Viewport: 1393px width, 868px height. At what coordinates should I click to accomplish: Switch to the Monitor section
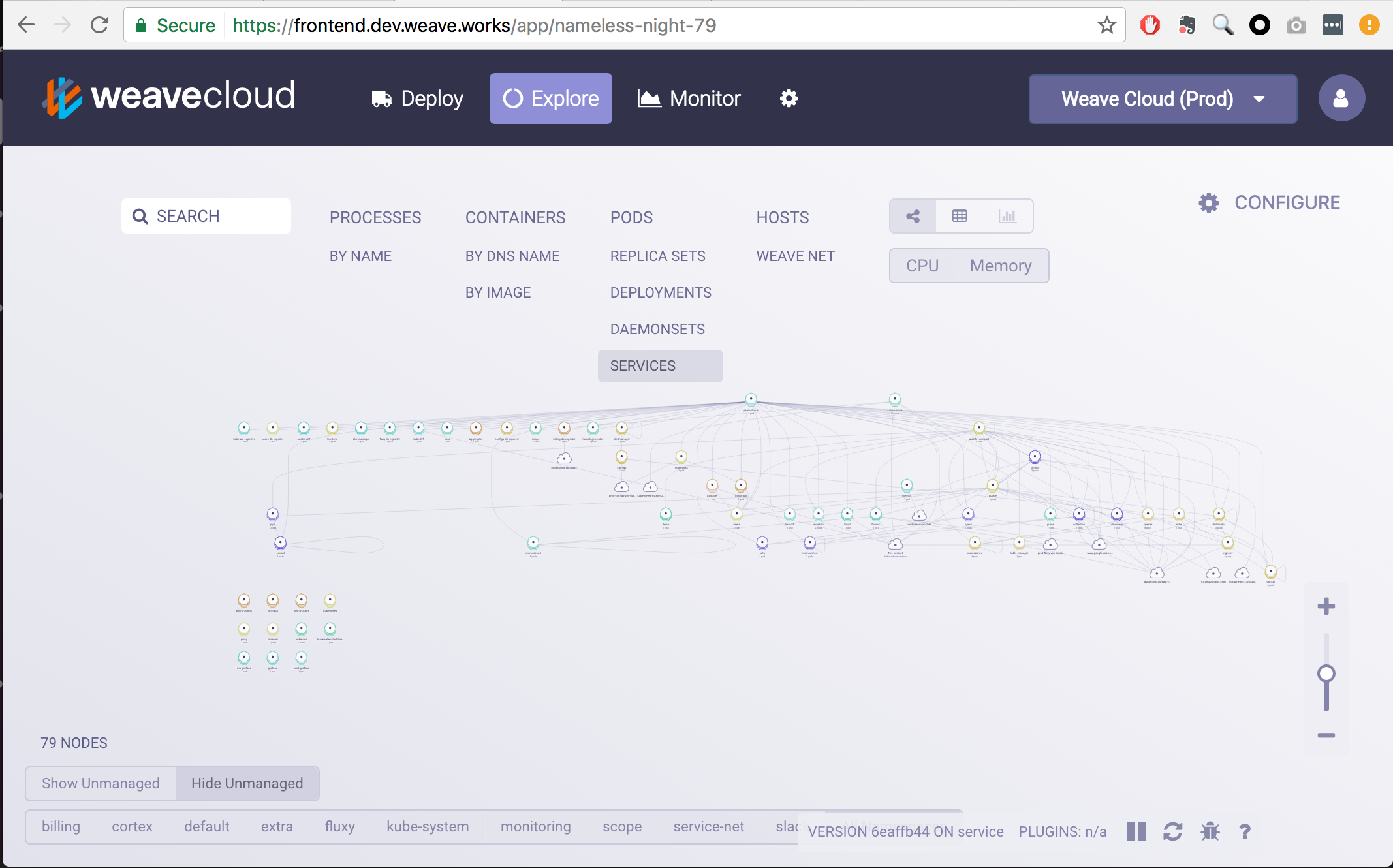[688, 99]
